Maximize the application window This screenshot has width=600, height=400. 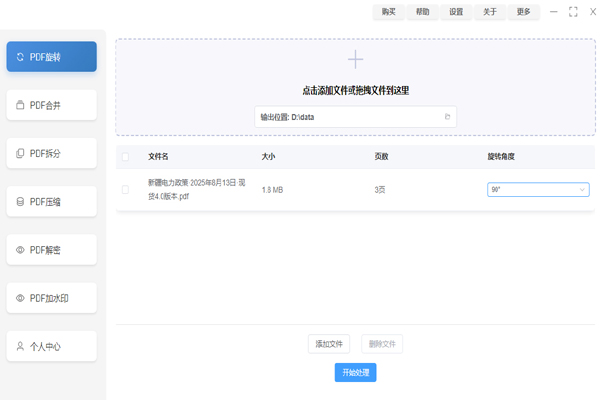click(x=573, y=12)
